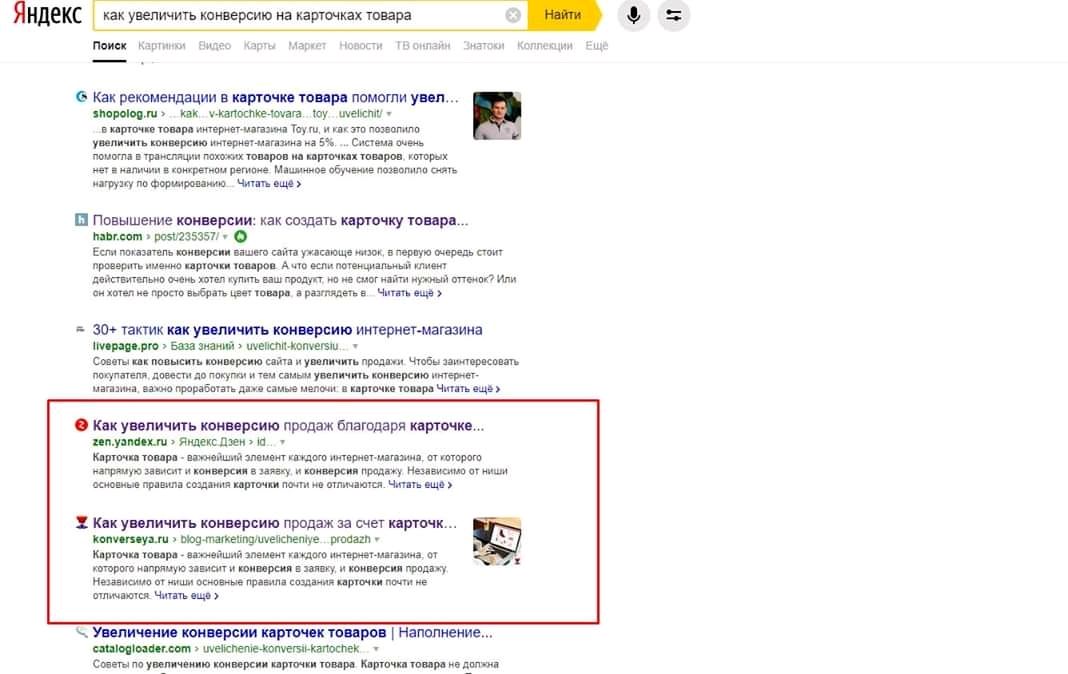Viewport: 1068px width, 674px height.
Task: Click Читать ещё under the habr.com result
Action: 409,293
